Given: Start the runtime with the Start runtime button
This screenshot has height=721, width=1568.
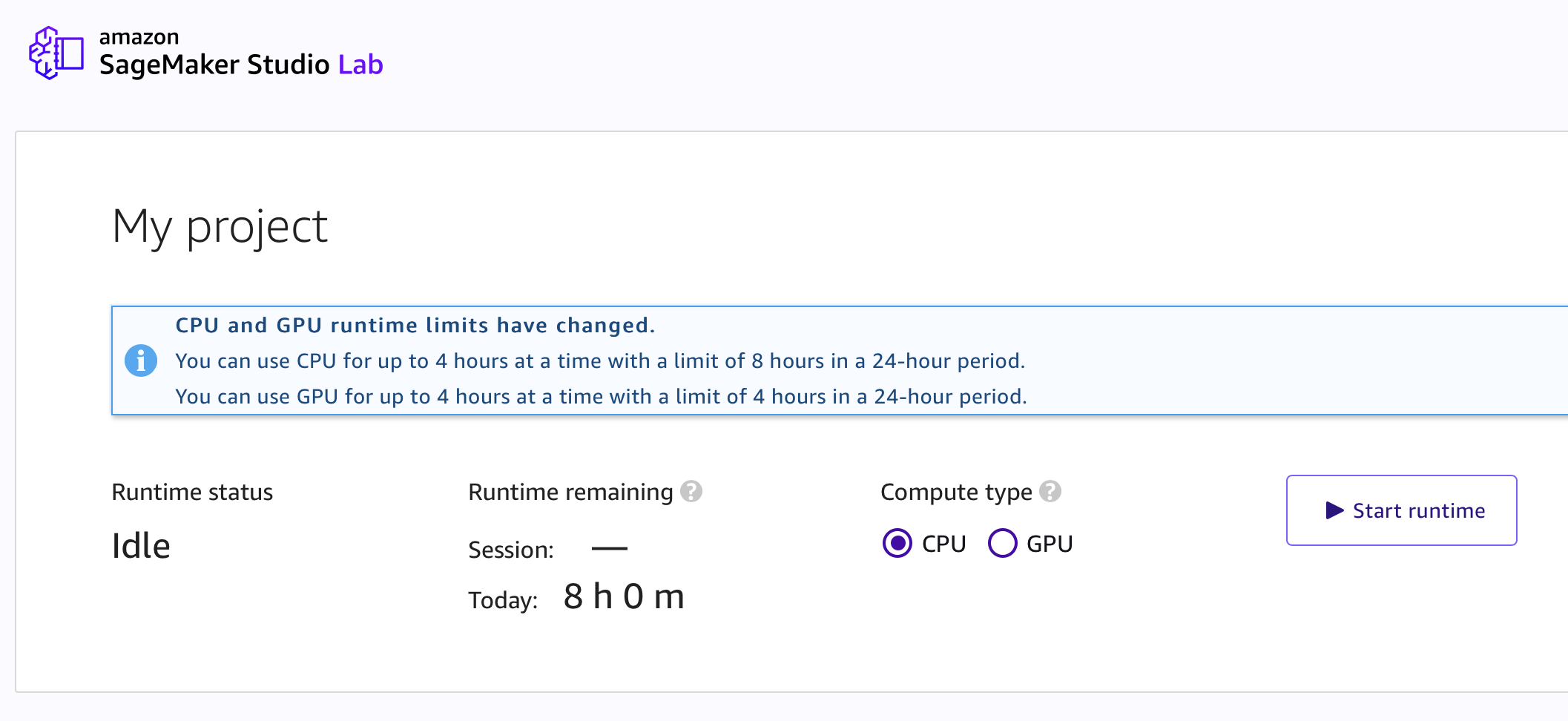Looking at the screenshot, I should [1402, 510].
